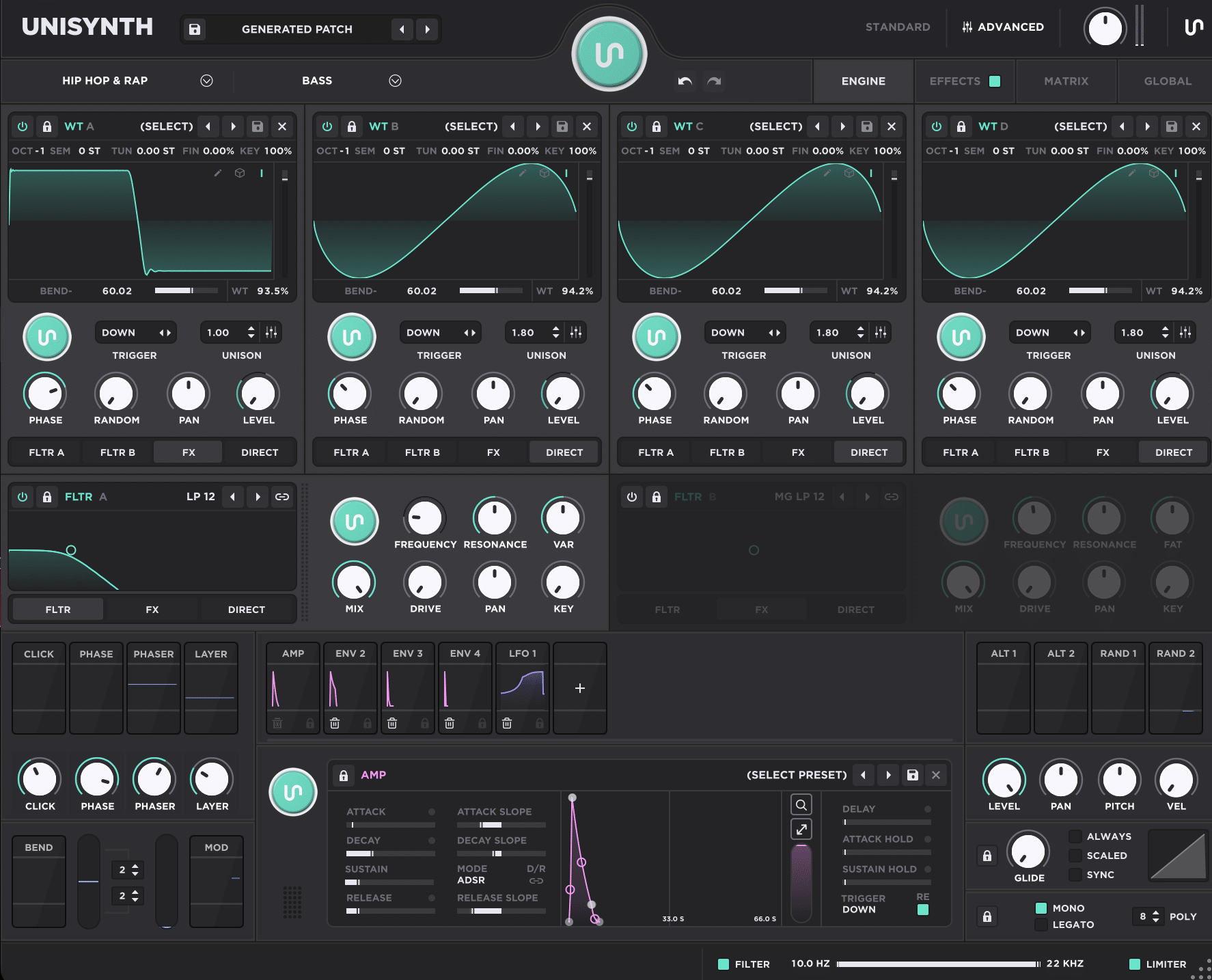1212x980 pixels.
Task: Click the plus to add a new modulator
Action: click(x=579, y=688)
